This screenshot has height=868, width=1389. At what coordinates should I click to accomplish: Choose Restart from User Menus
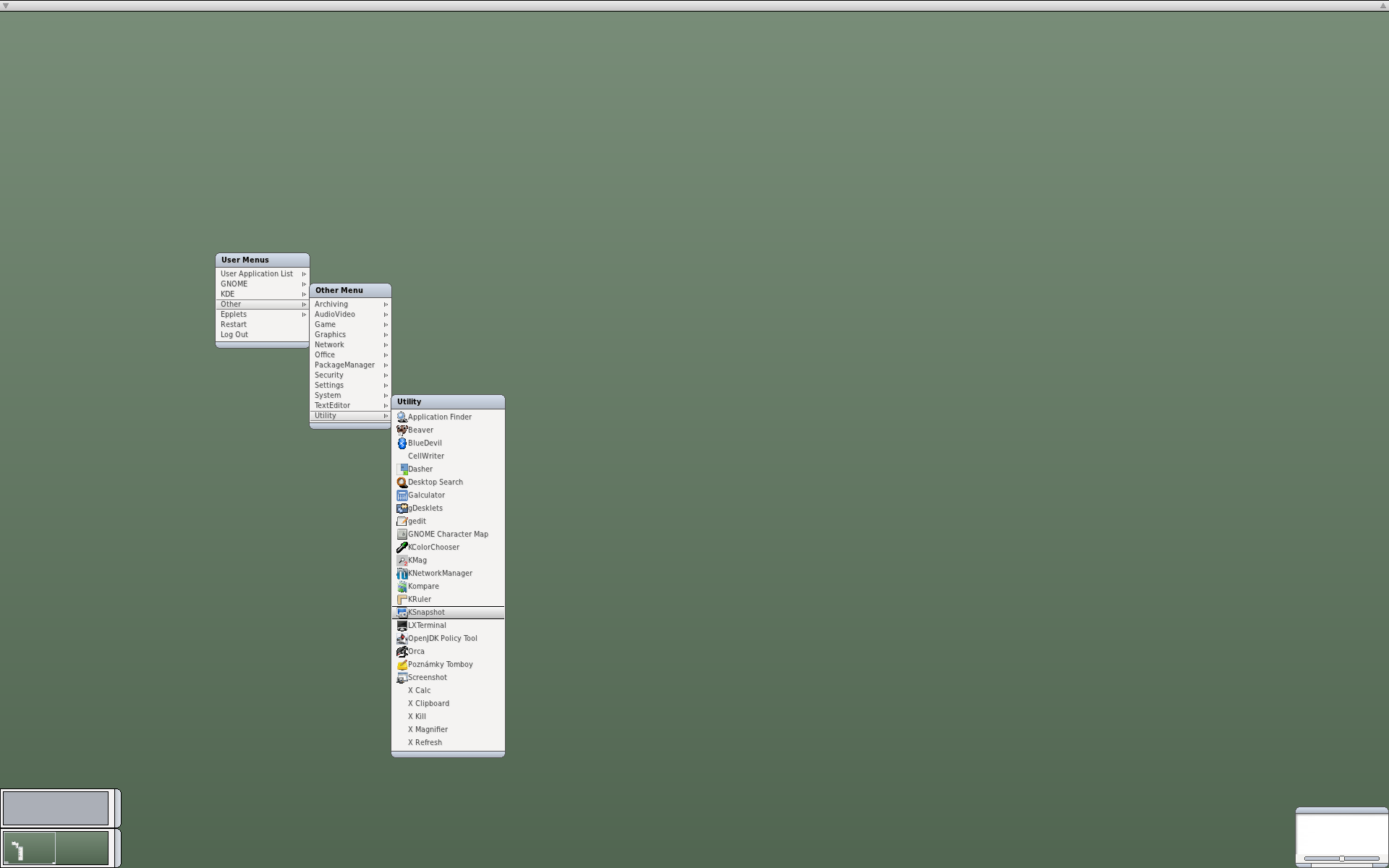(263, 325)
